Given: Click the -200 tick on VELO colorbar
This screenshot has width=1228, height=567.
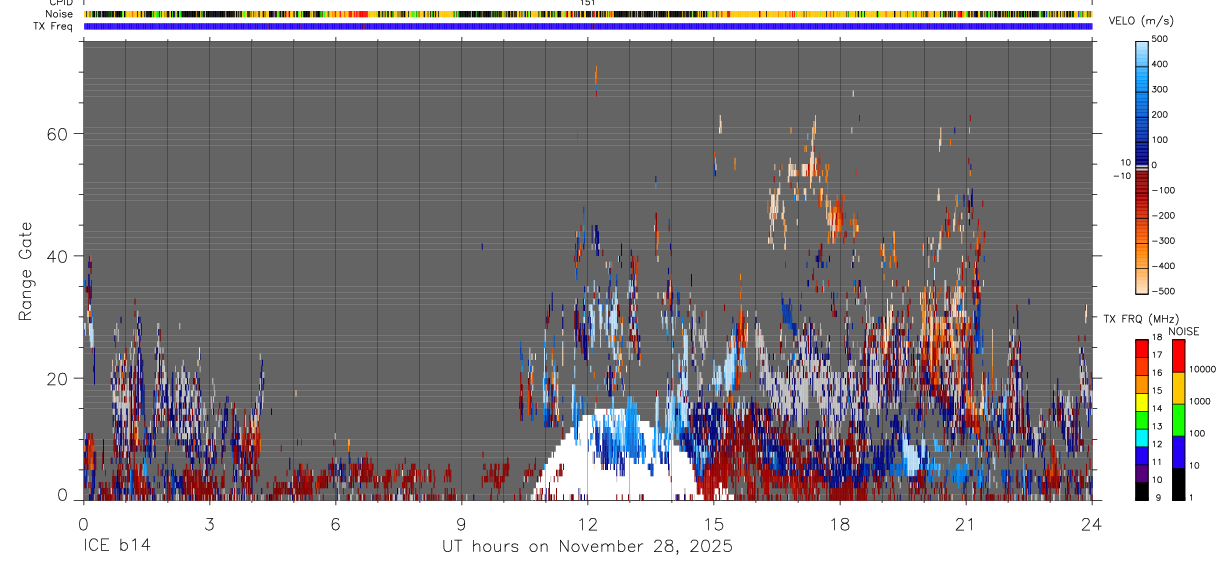Looking at the screenshot, I should pos(1161,216).
